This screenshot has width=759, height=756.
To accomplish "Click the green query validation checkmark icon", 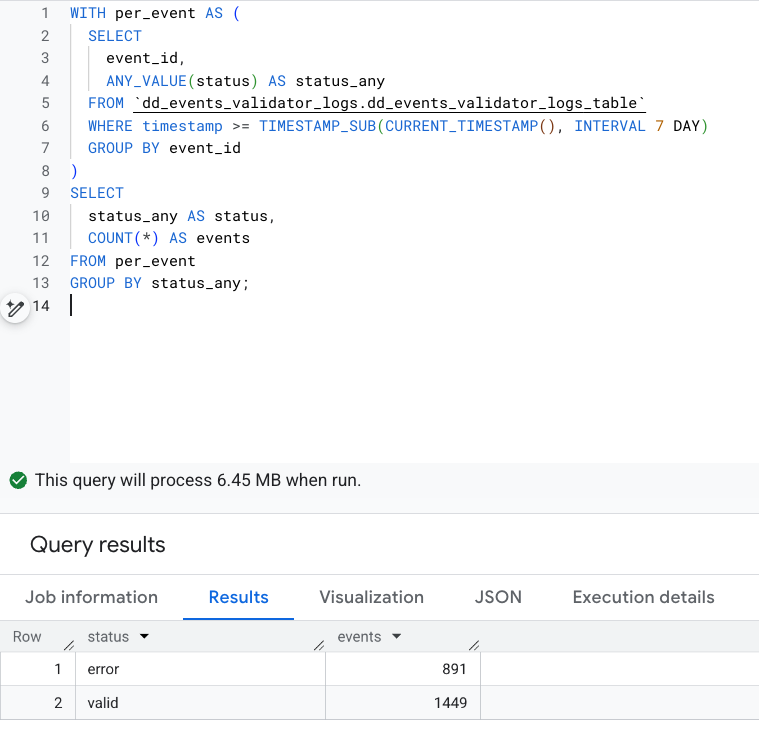I will 18,481.
